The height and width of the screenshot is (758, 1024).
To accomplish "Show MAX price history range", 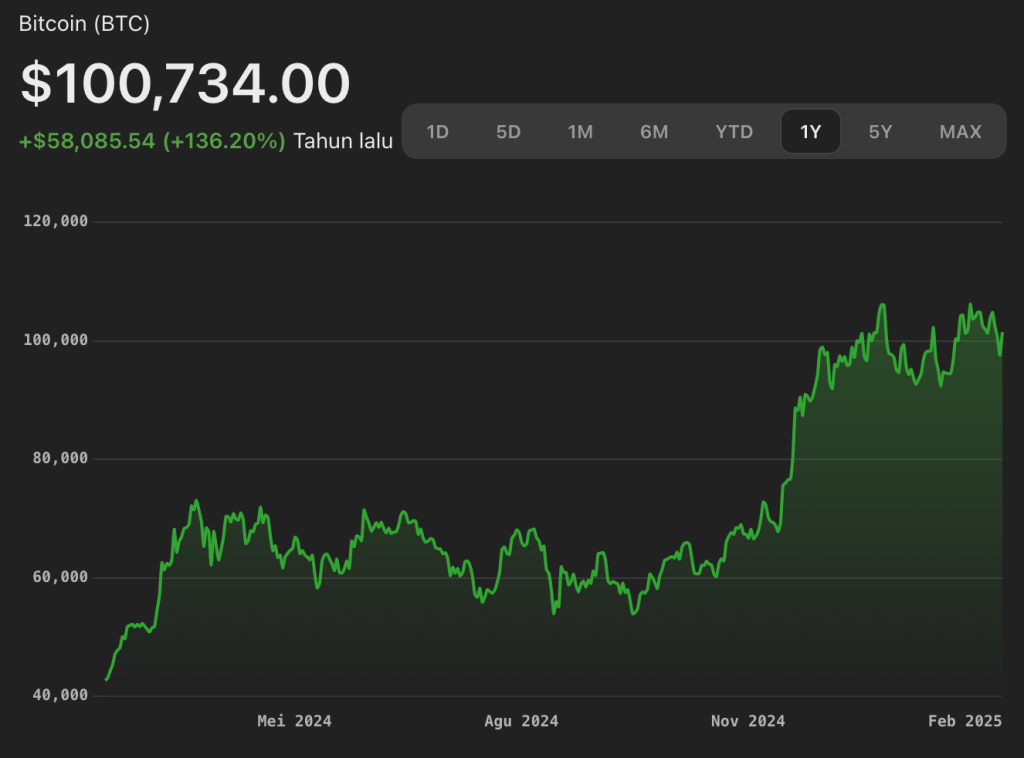I will pyautogui.click(x=960, y=132).
